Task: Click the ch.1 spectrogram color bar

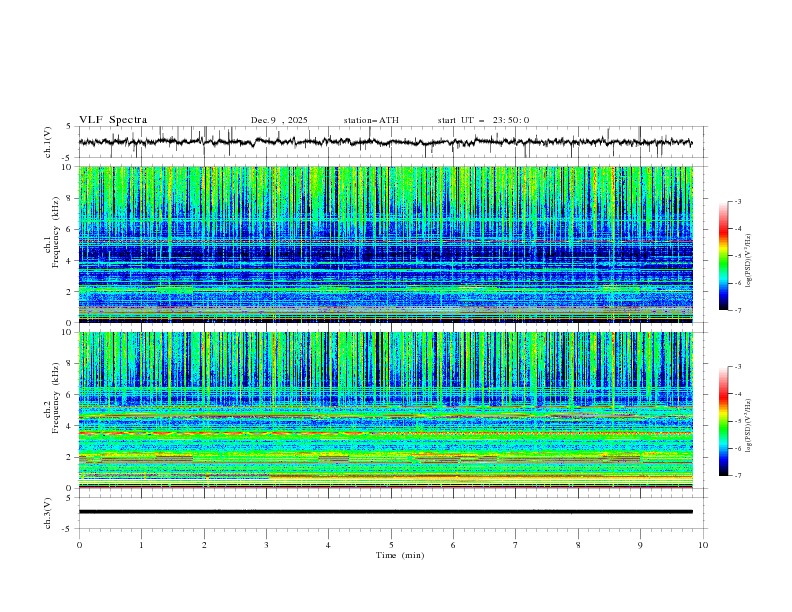Action: (723, 256)
